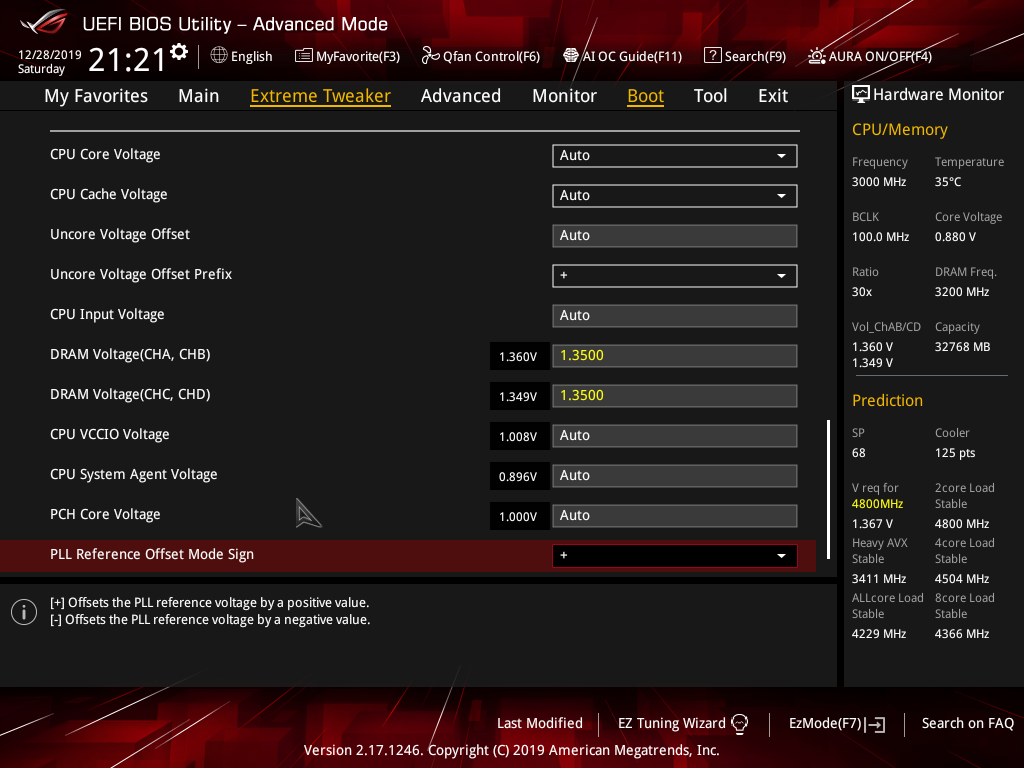Click the ROG logo icon
This screenshot has width=1024, height=768.
(x=44, y=23)
